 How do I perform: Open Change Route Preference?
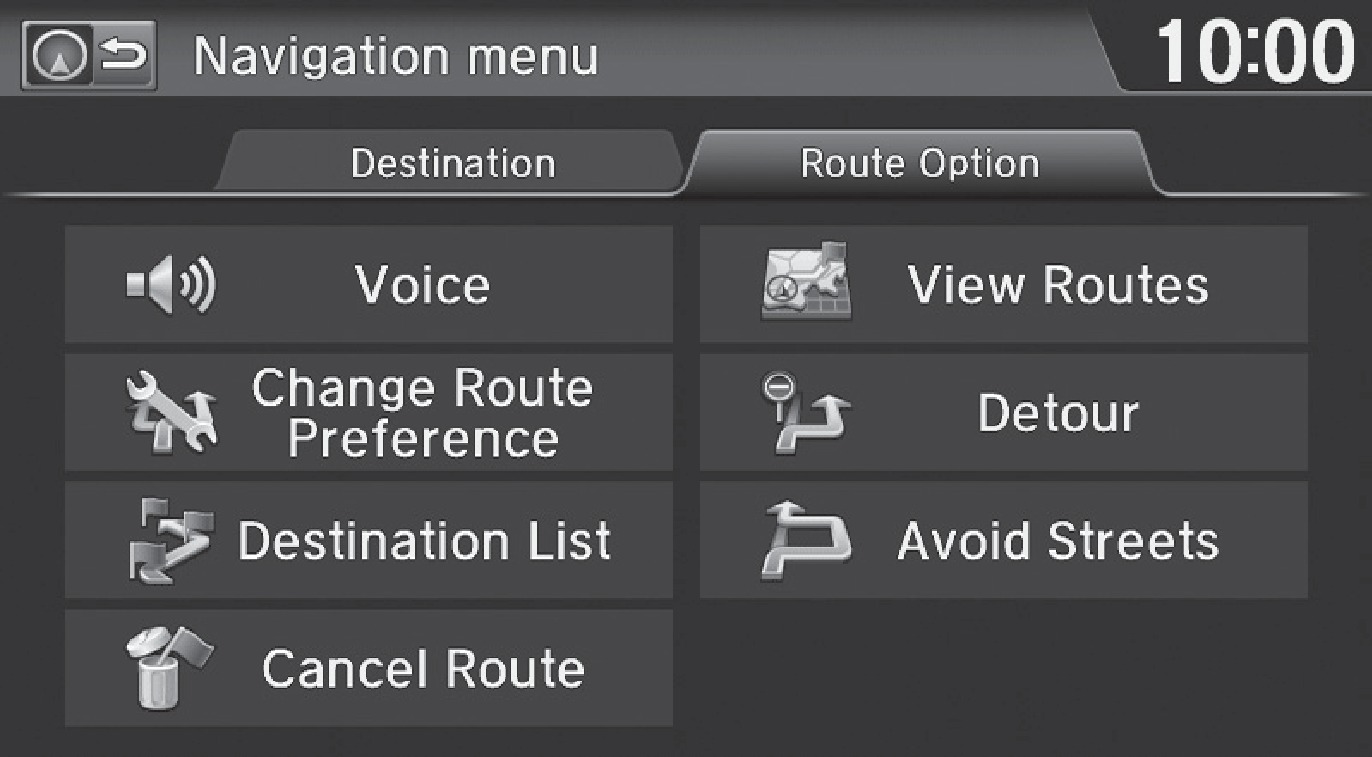coord(422,413)
